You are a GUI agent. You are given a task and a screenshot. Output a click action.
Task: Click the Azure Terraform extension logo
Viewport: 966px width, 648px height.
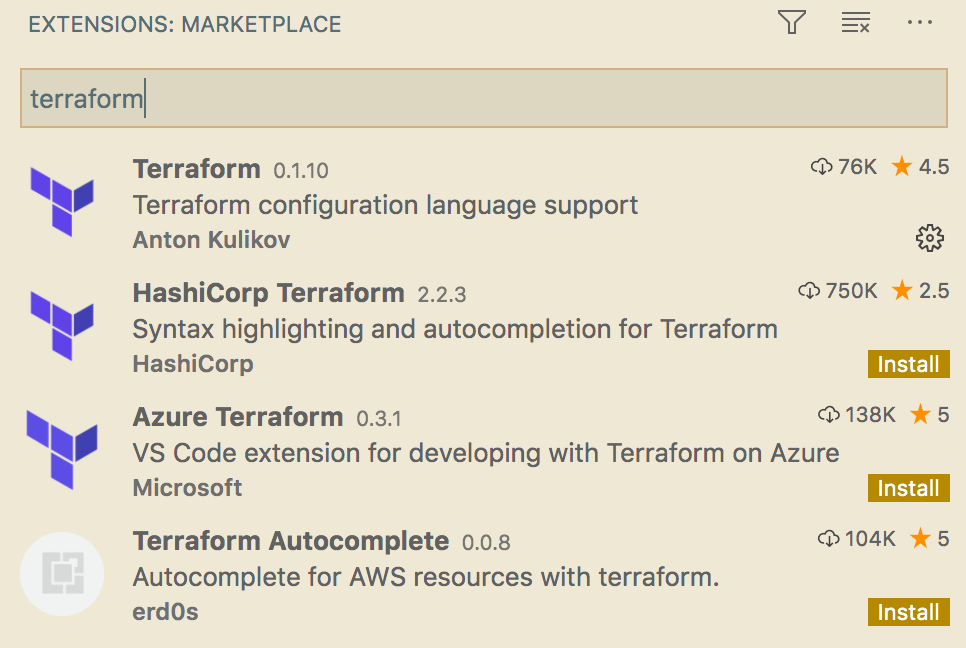[x=62, y=448]
